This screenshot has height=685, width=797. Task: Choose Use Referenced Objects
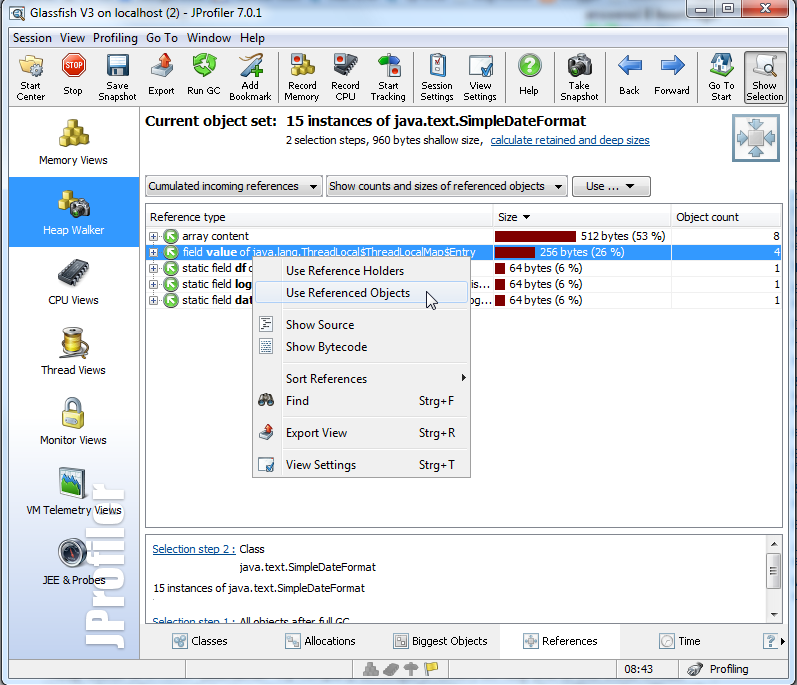tap(361, 293)
